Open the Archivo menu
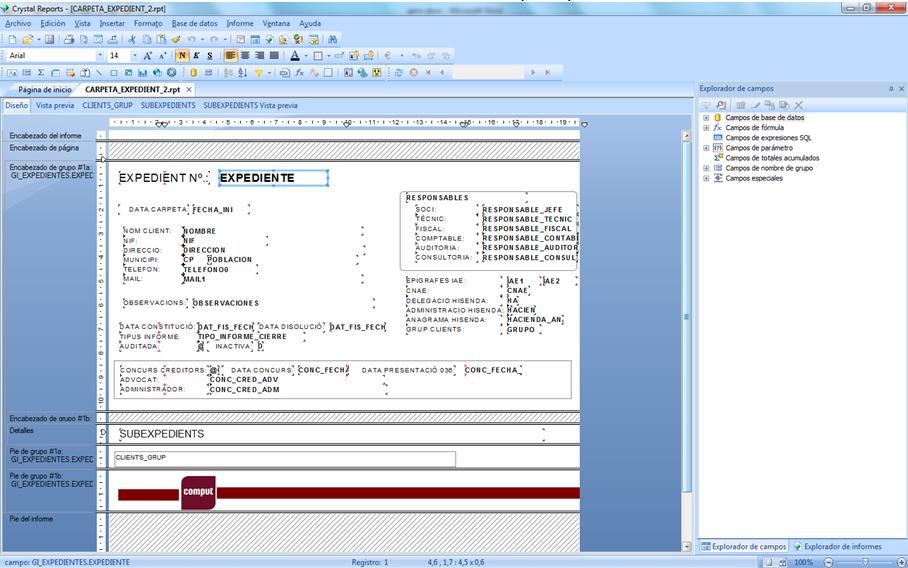 [18, 24]
